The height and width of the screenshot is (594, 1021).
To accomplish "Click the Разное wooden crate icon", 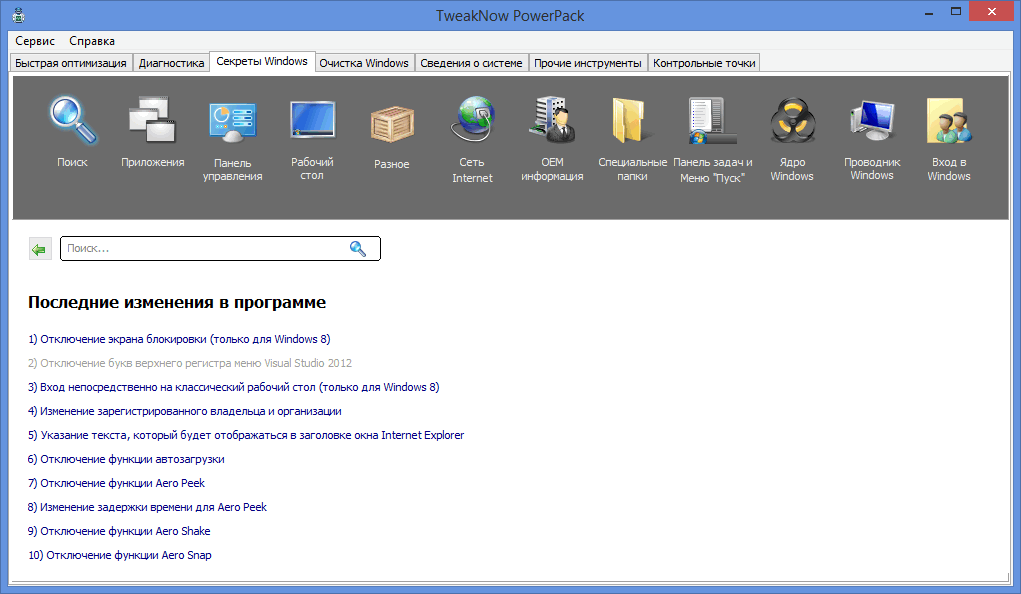I will [x=392, y=124].
